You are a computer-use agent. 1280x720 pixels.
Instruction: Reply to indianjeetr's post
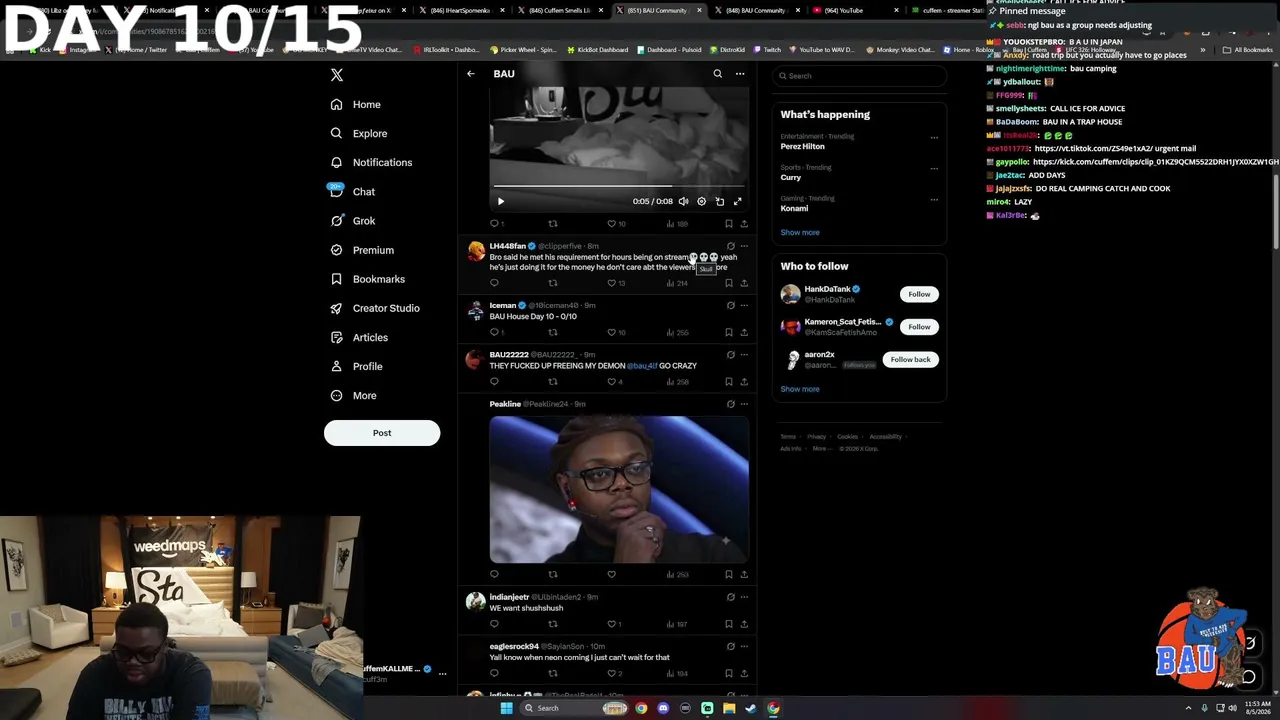tap(494, 624)
